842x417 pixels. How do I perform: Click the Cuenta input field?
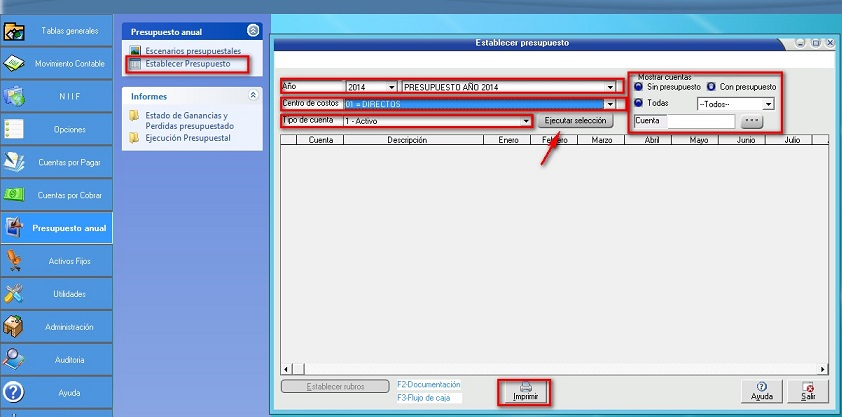click(x=700, y=121)
